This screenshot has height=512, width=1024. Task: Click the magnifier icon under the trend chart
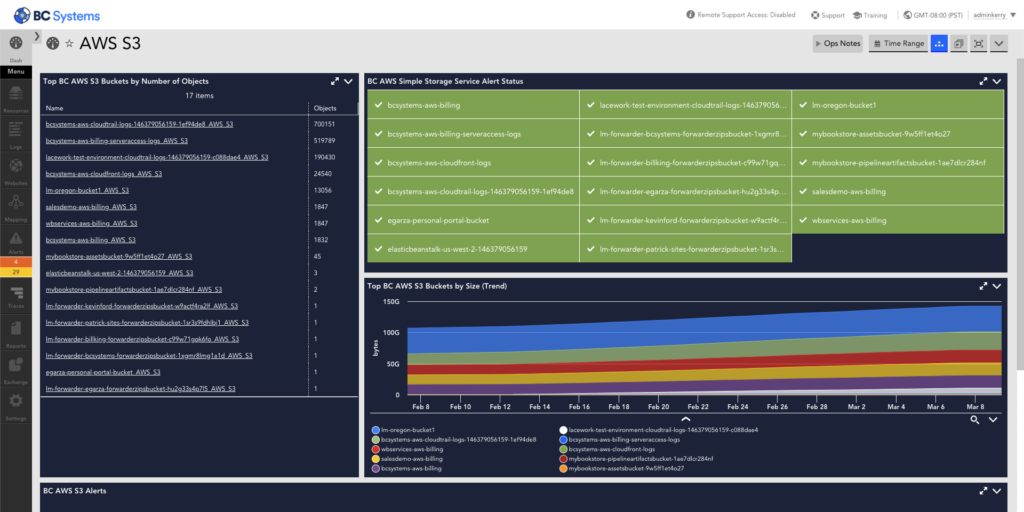pyautogui.click(x=974, y=420)
